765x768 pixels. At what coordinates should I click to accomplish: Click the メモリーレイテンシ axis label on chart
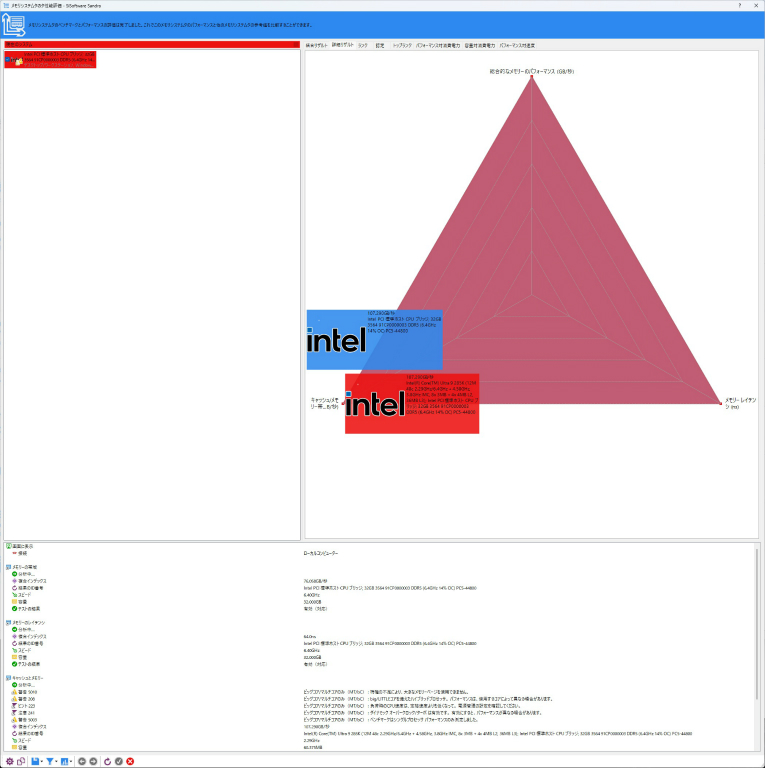740,403
